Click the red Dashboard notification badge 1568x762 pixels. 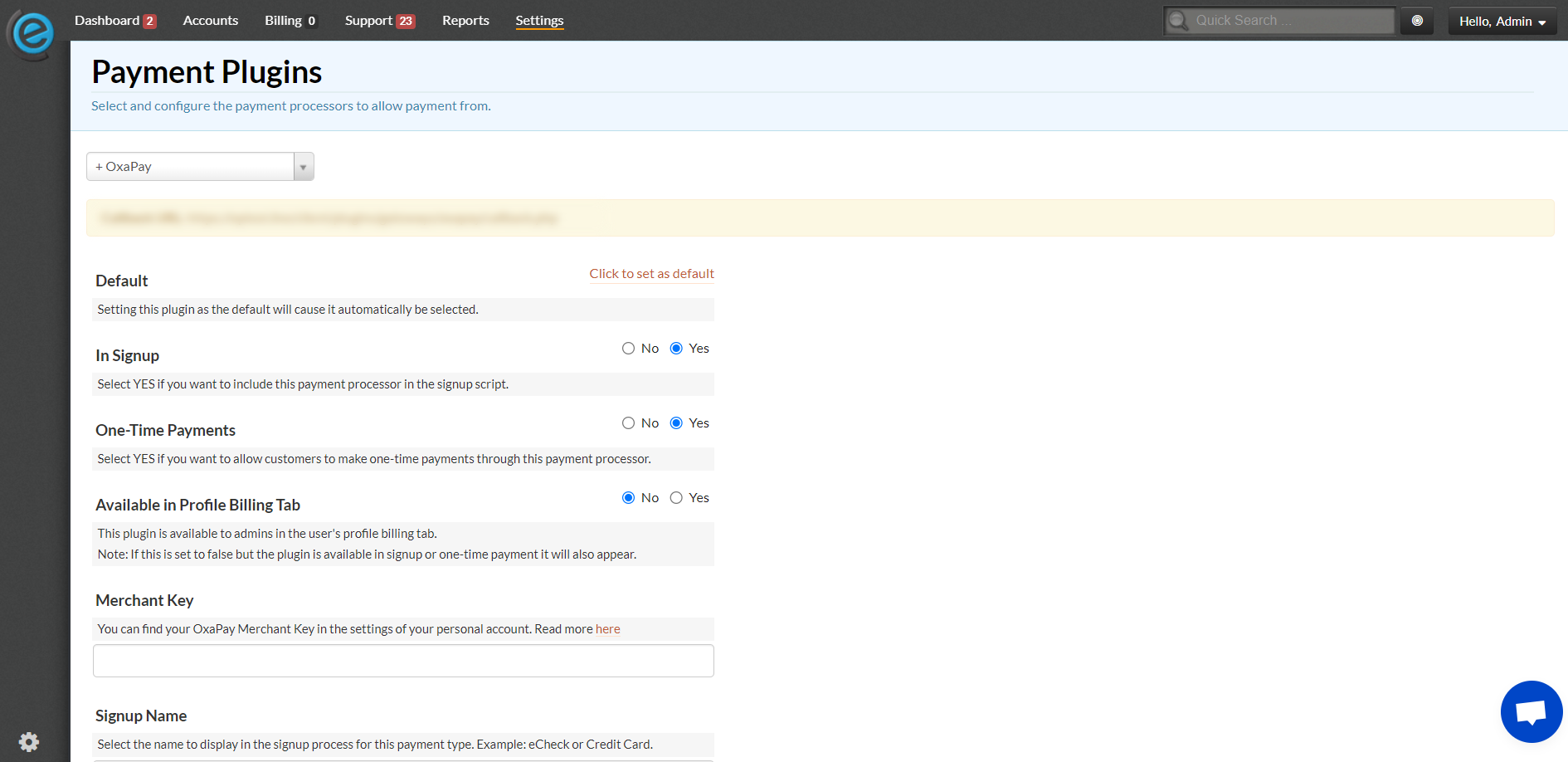point(149,22)
